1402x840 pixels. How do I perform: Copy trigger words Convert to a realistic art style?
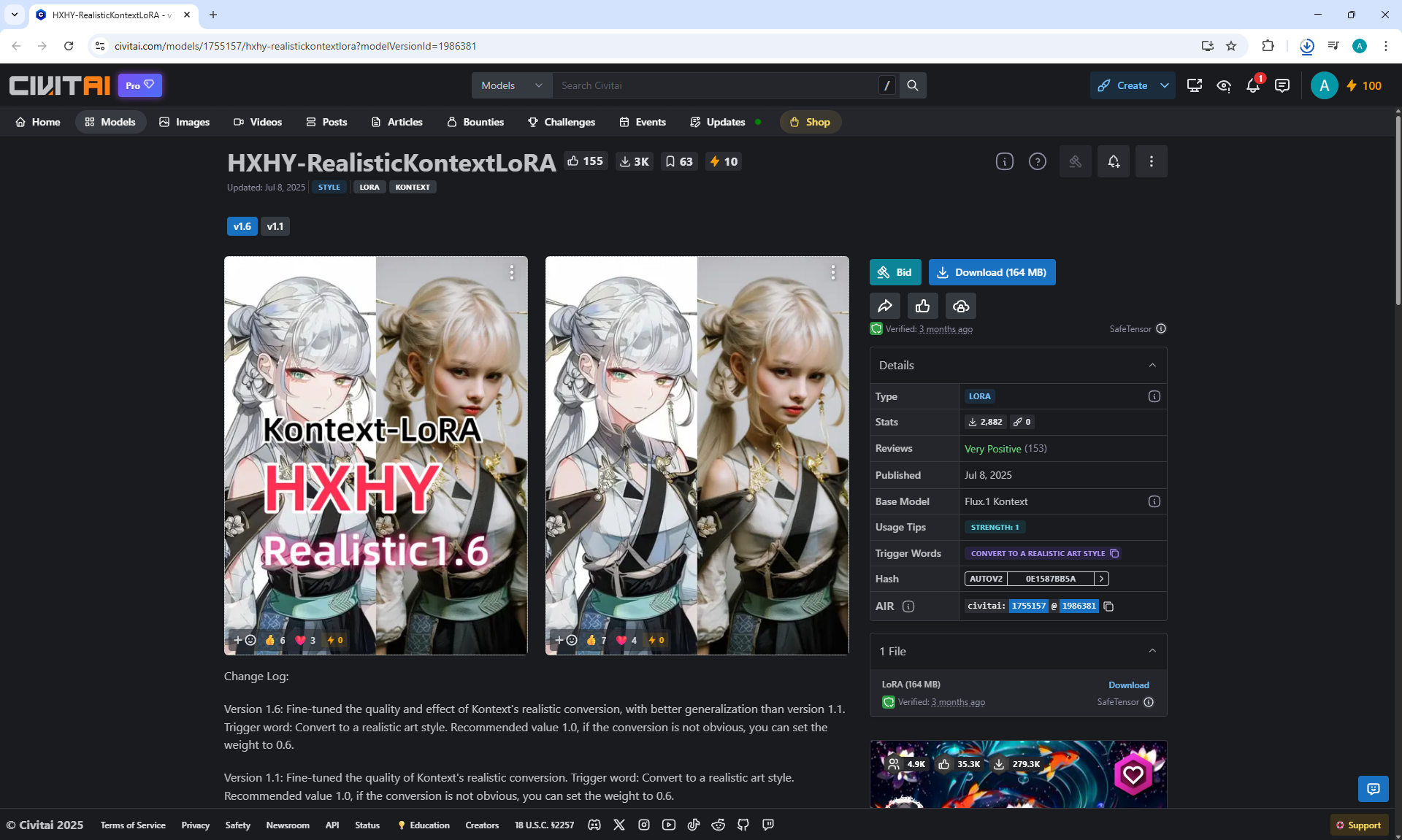(x=1114, y=553)
